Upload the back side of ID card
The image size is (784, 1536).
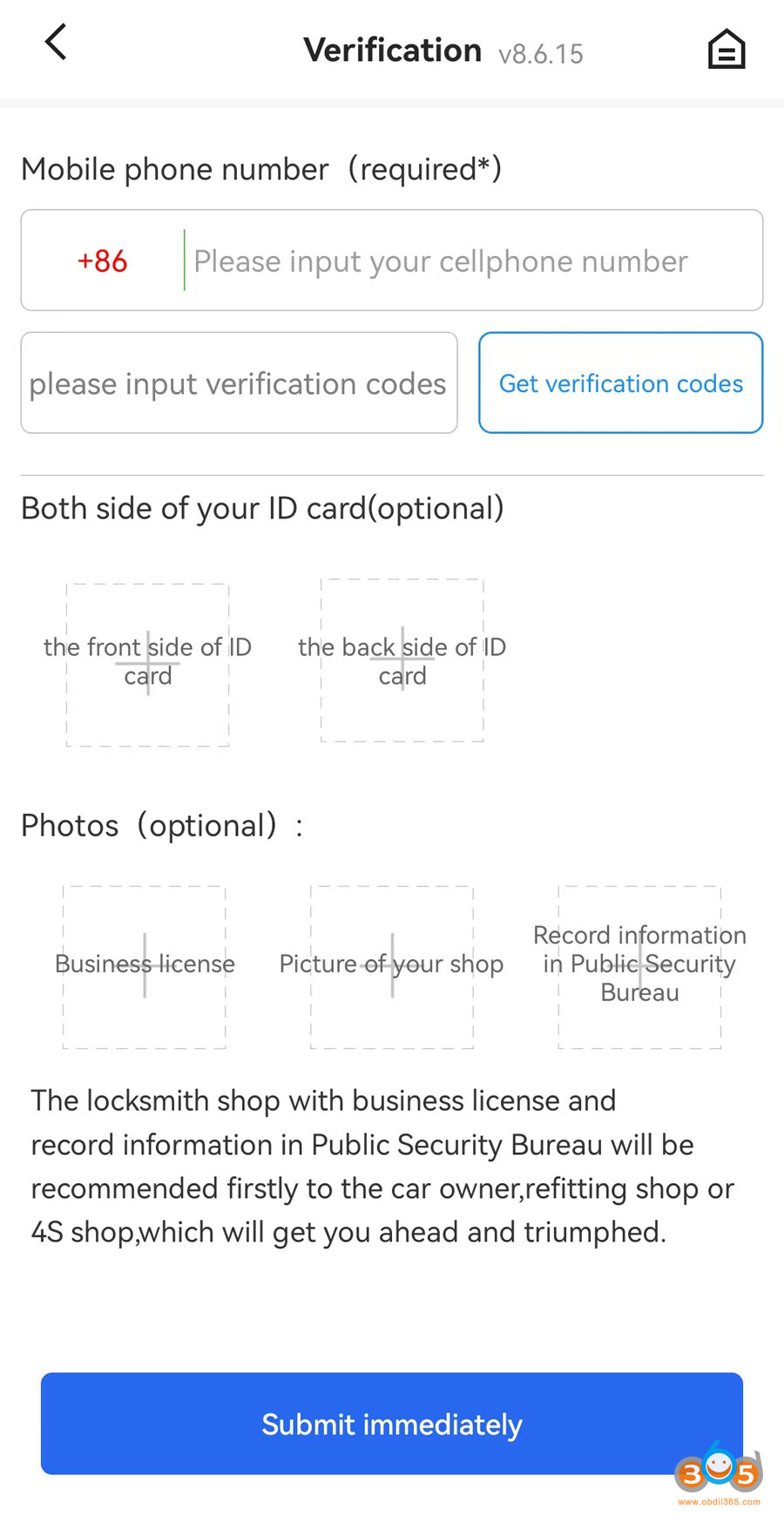tap(402, 660)
